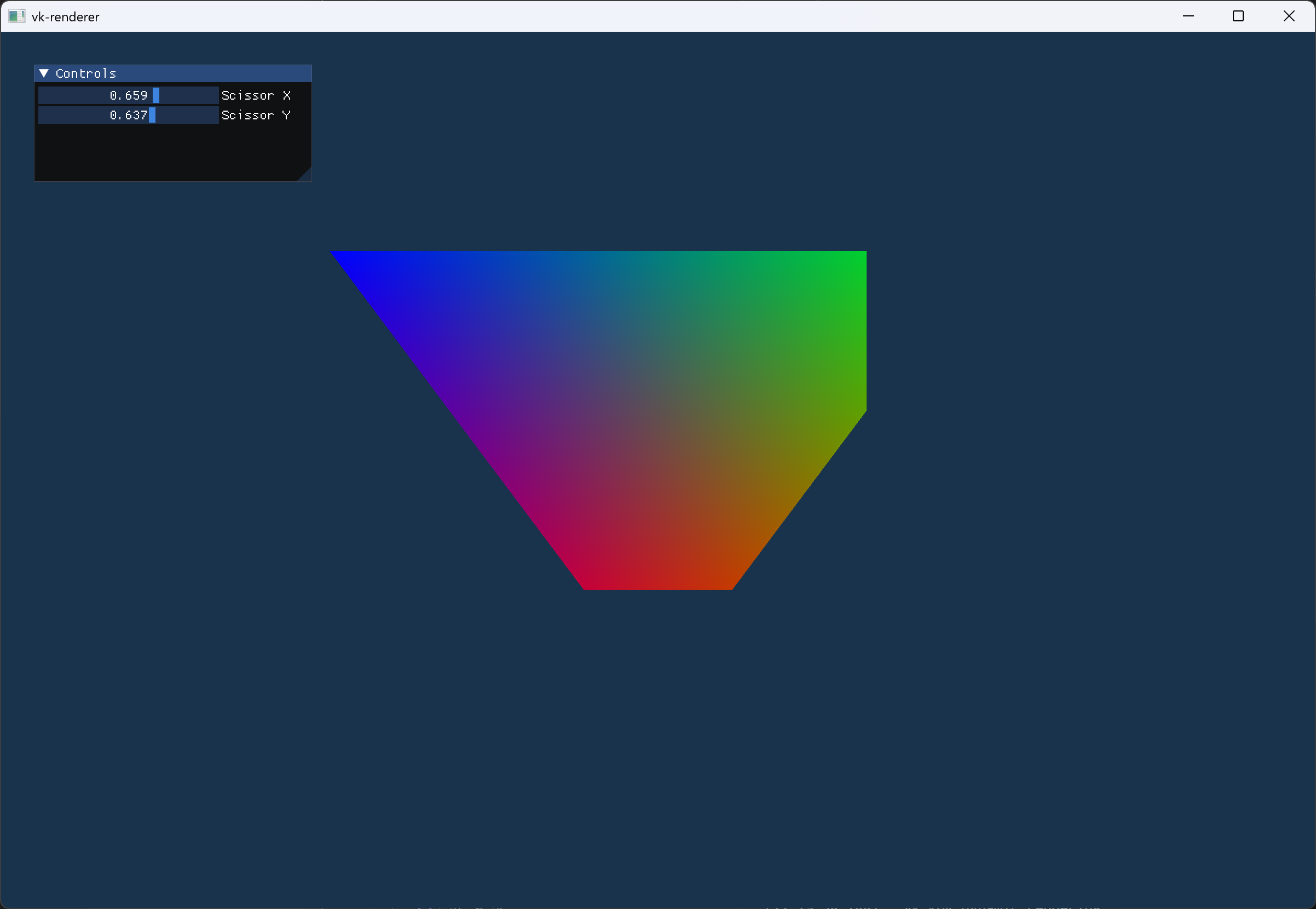This screenshot has width=1316, height=909.
Task: Click the Scissor Y label
Action: 256,115
